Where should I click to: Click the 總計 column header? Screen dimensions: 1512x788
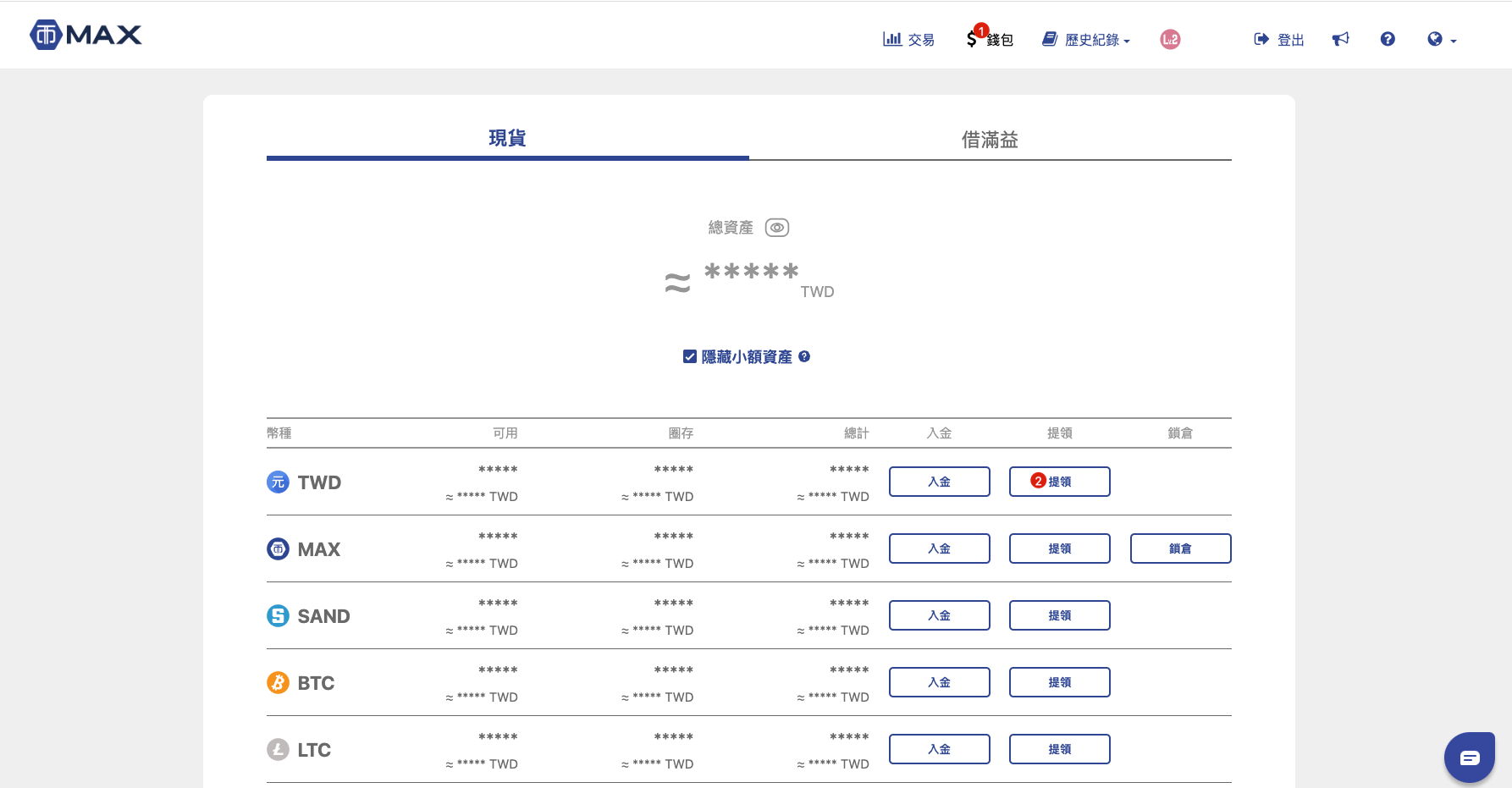tap(857, 433)
